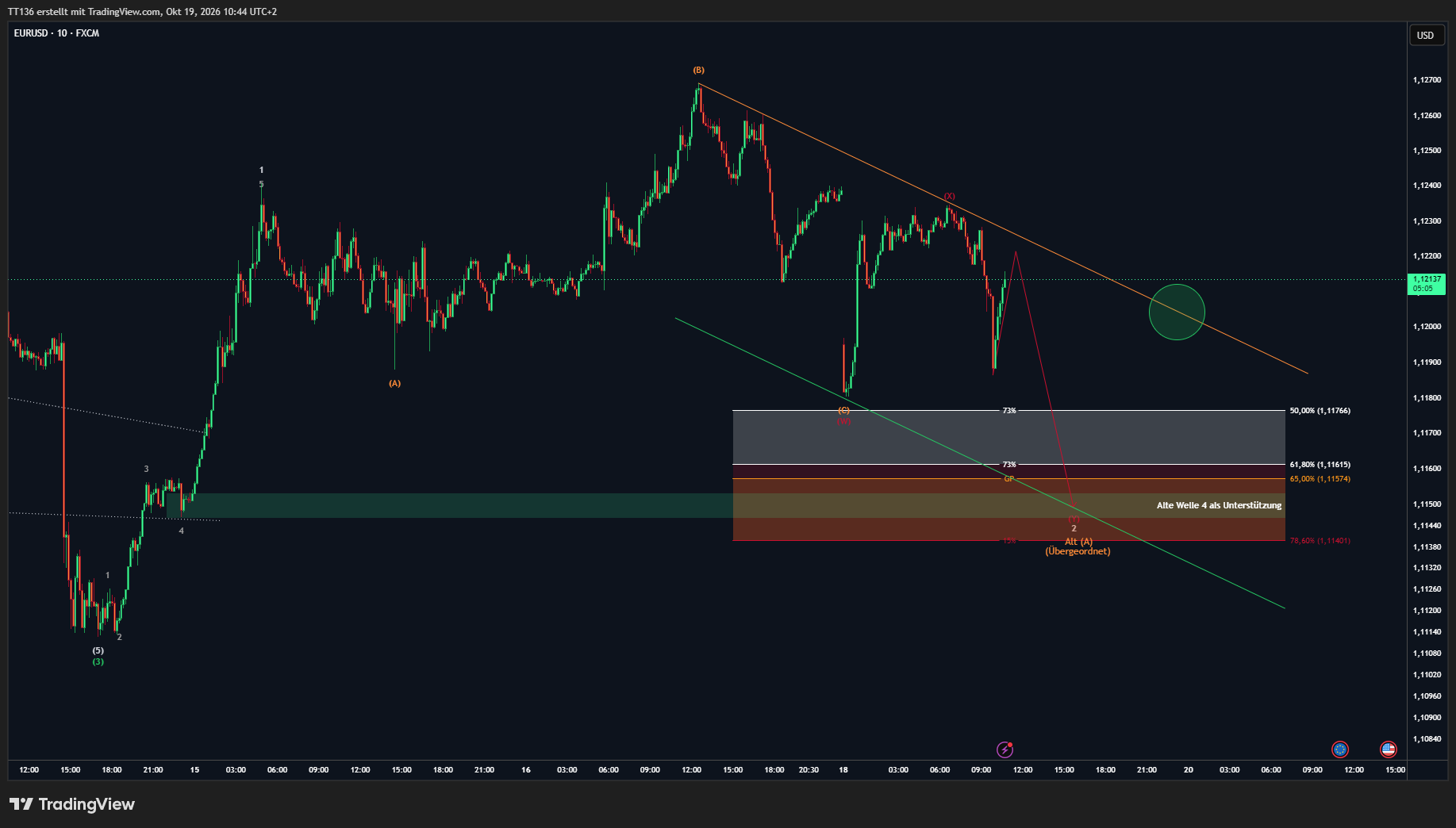Click the 20:30 time axis label
This screenshot has height=828, width=1456.
pyautogui.click(x=809, y=770)
